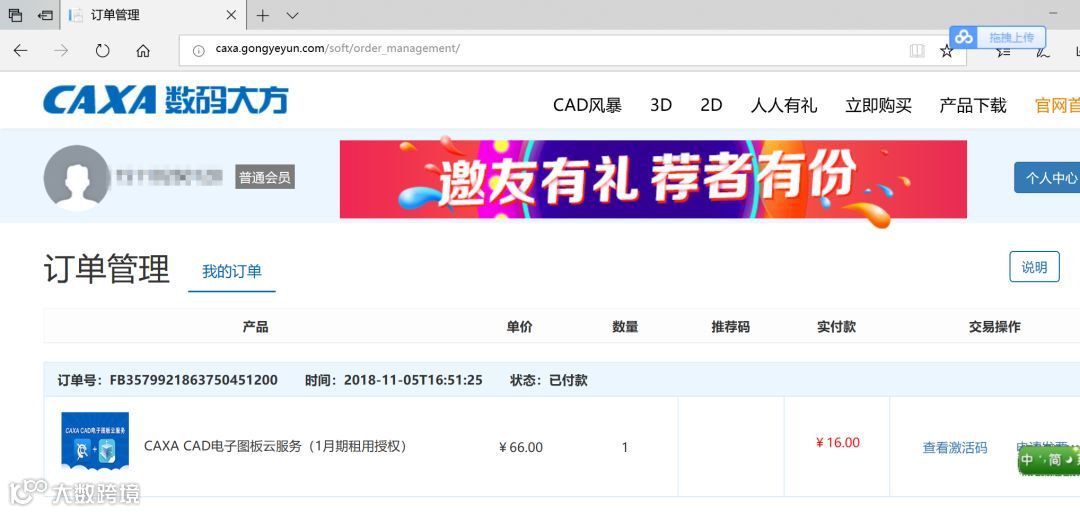Select the 订单管理 browser tab
The image size is (1080, 513).
click(152, 15)
